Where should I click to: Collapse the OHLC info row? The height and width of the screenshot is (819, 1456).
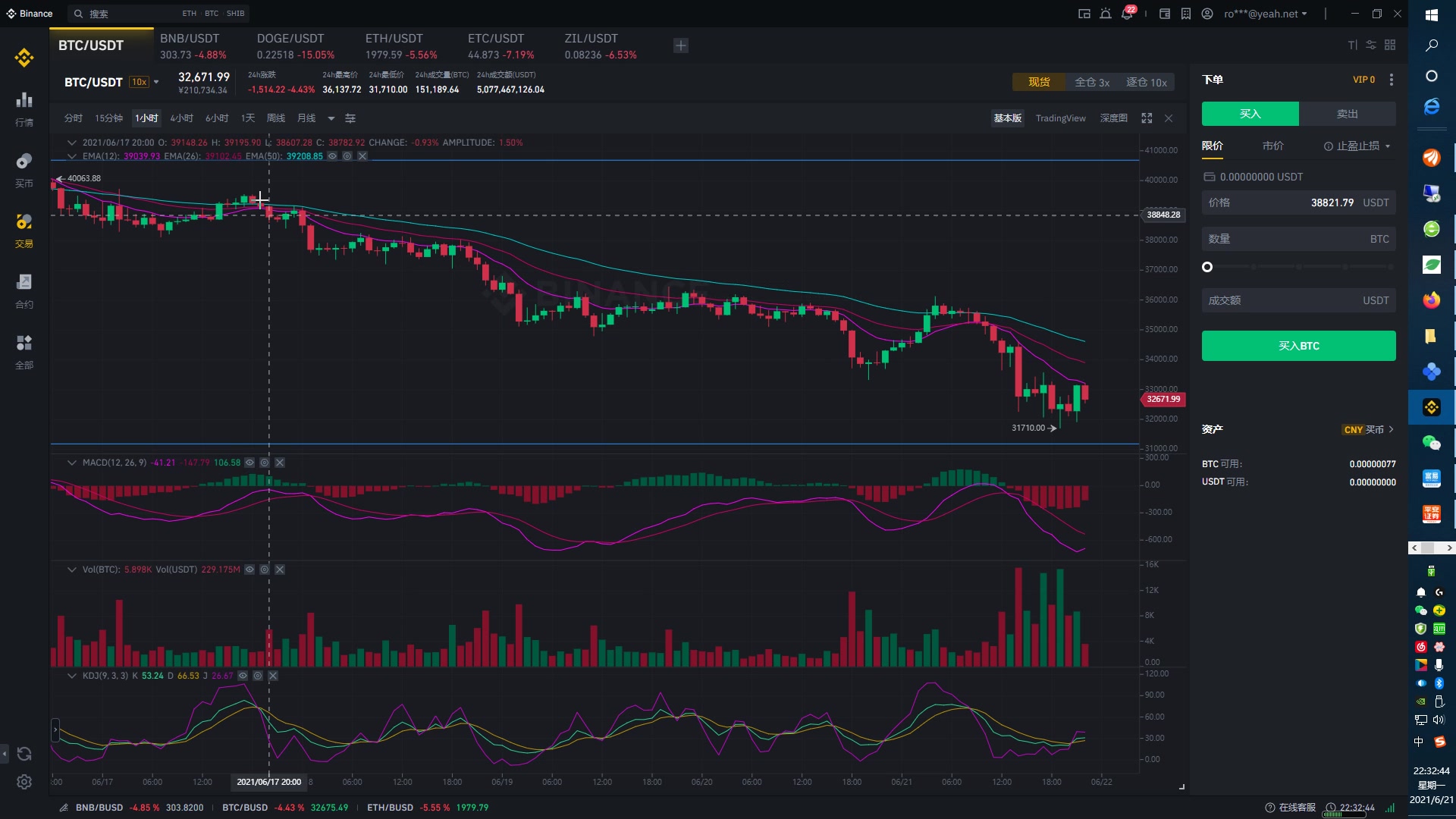coord(71,143)
